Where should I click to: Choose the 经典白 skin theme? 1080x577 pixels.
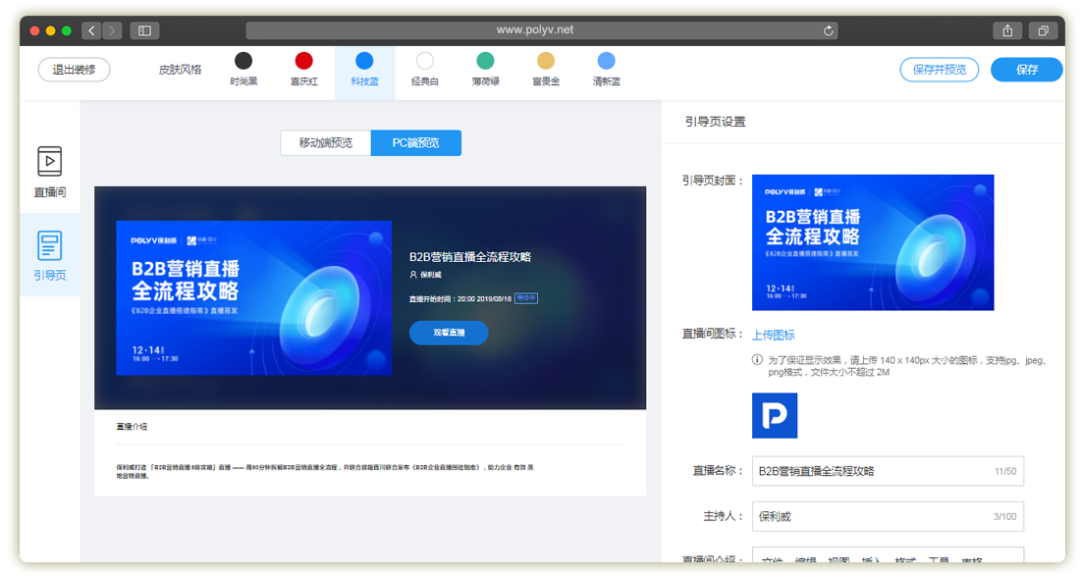[424, 60]
